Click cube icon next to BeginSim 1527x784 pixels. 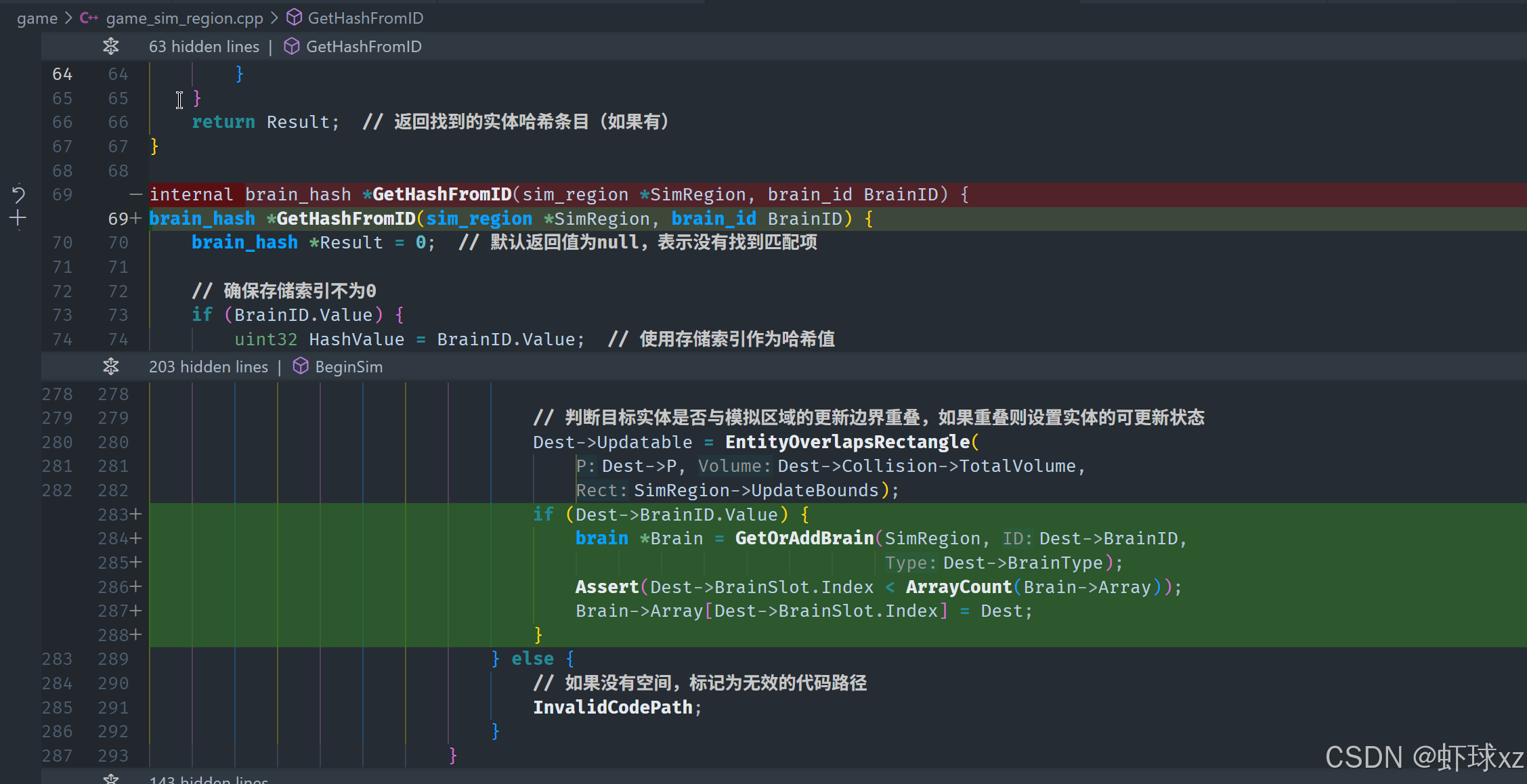pos(301,366)
